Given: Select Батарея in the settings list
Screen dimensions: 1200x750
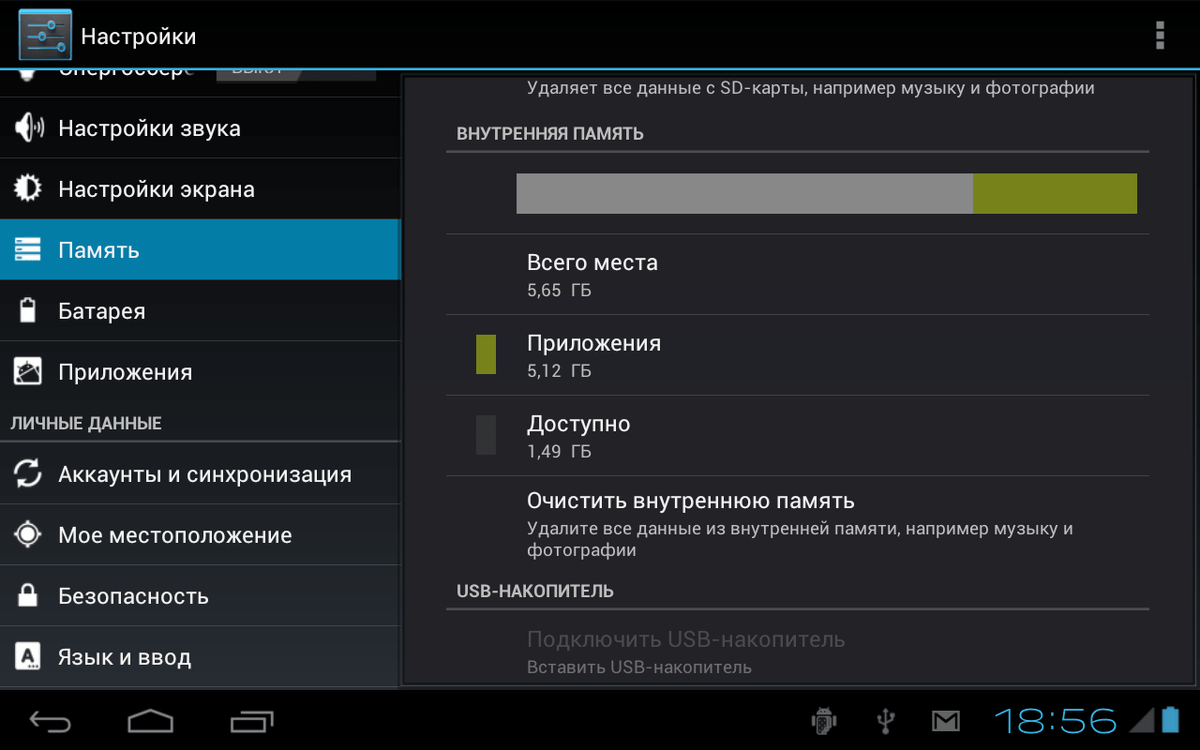Looking at the screenshot, I should point(200,311).
